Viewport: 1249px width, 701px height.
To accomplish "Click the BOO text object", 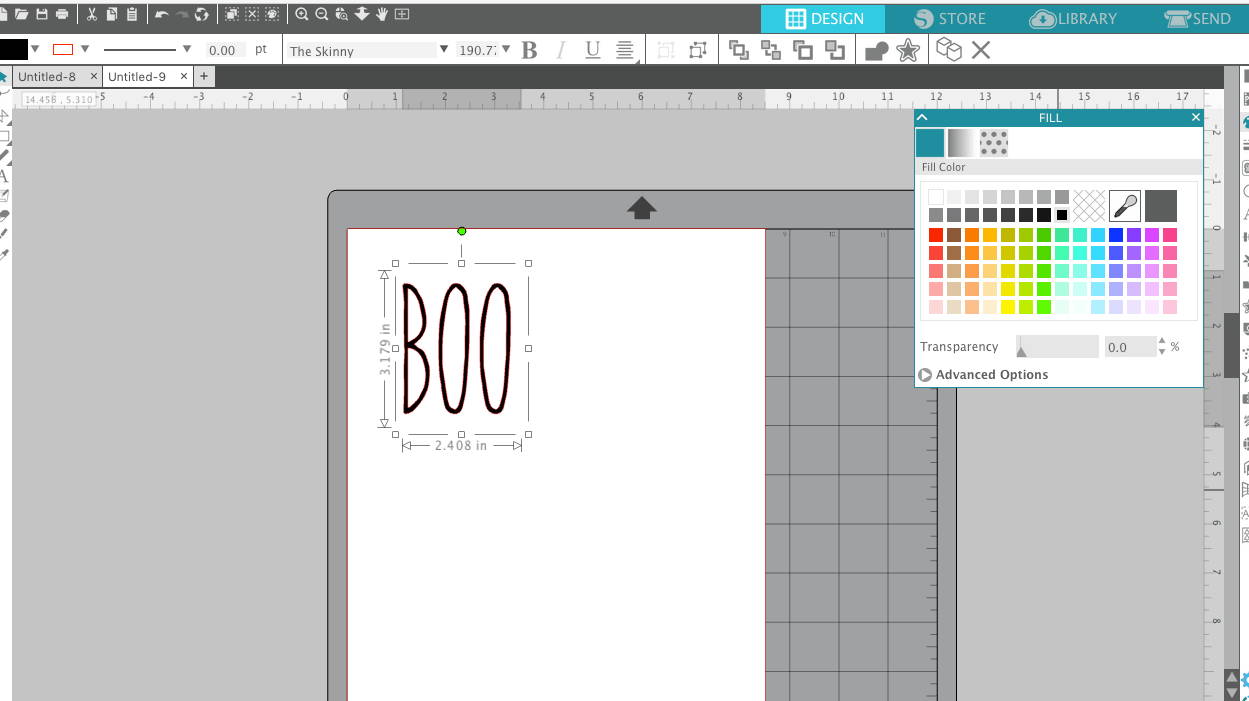I will point(457,347).
